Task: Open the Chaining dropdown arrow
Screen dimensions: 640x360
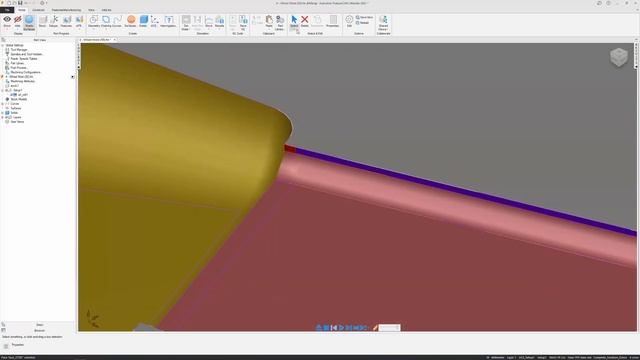Action: (106, 29)
